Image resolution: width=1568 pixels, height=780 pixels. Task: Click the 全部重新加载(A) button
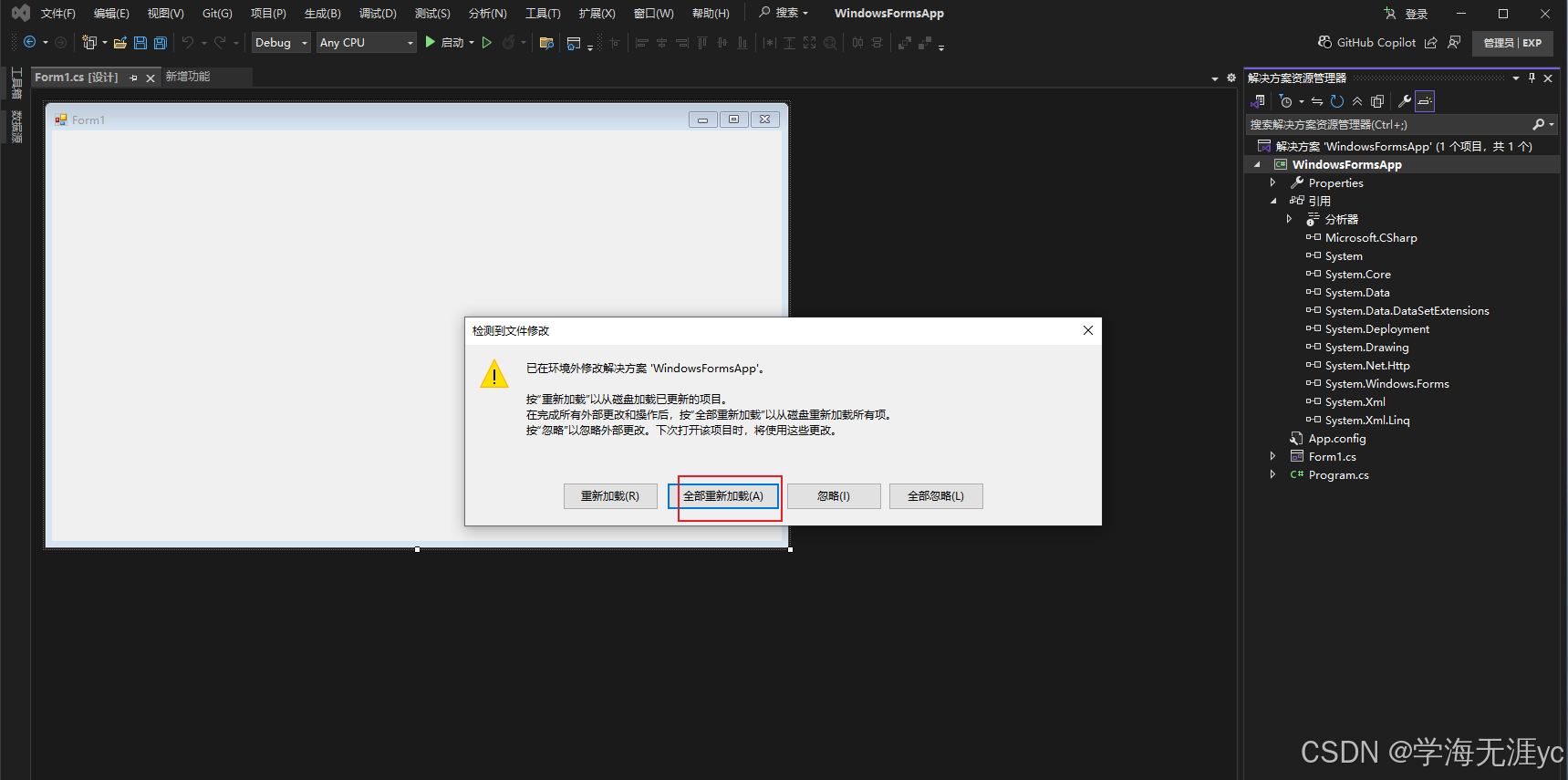pos(723,496)
